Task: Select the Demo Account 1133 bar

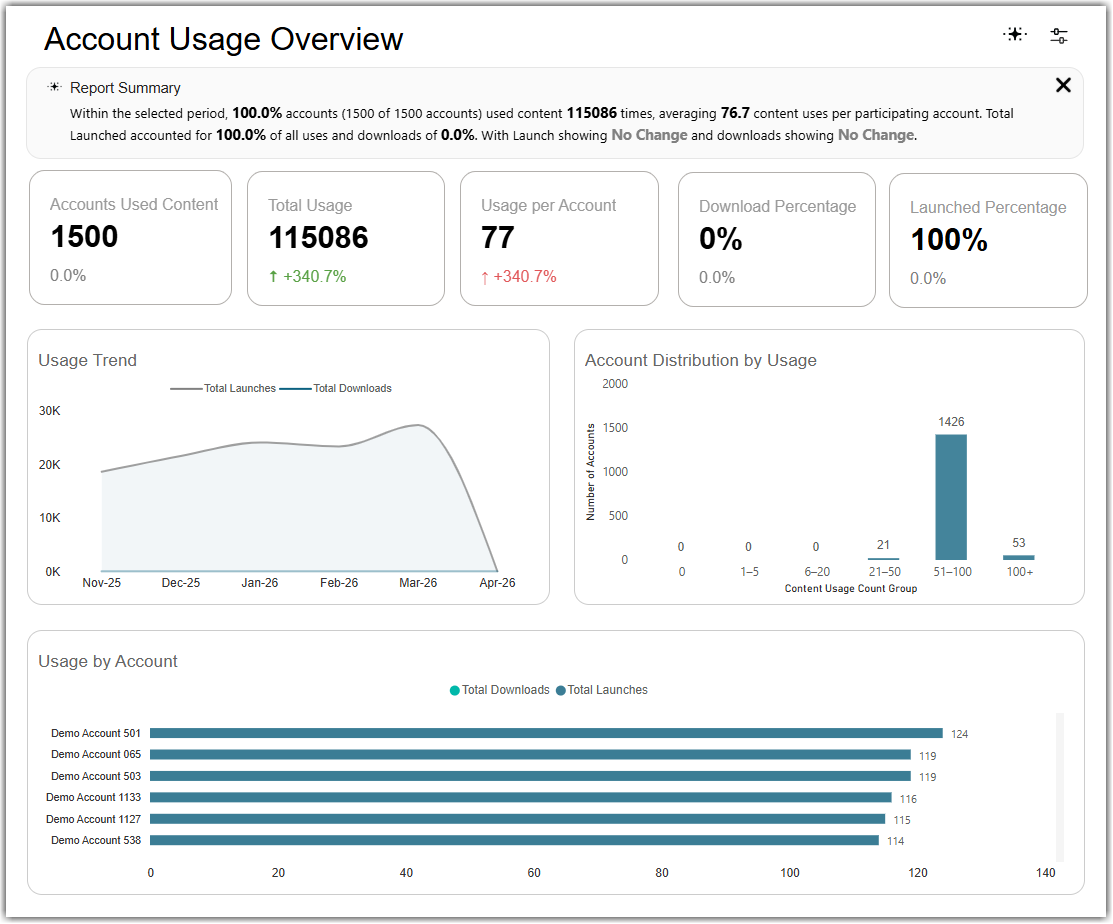Action: pyautogui.click(x=520, y=797)
